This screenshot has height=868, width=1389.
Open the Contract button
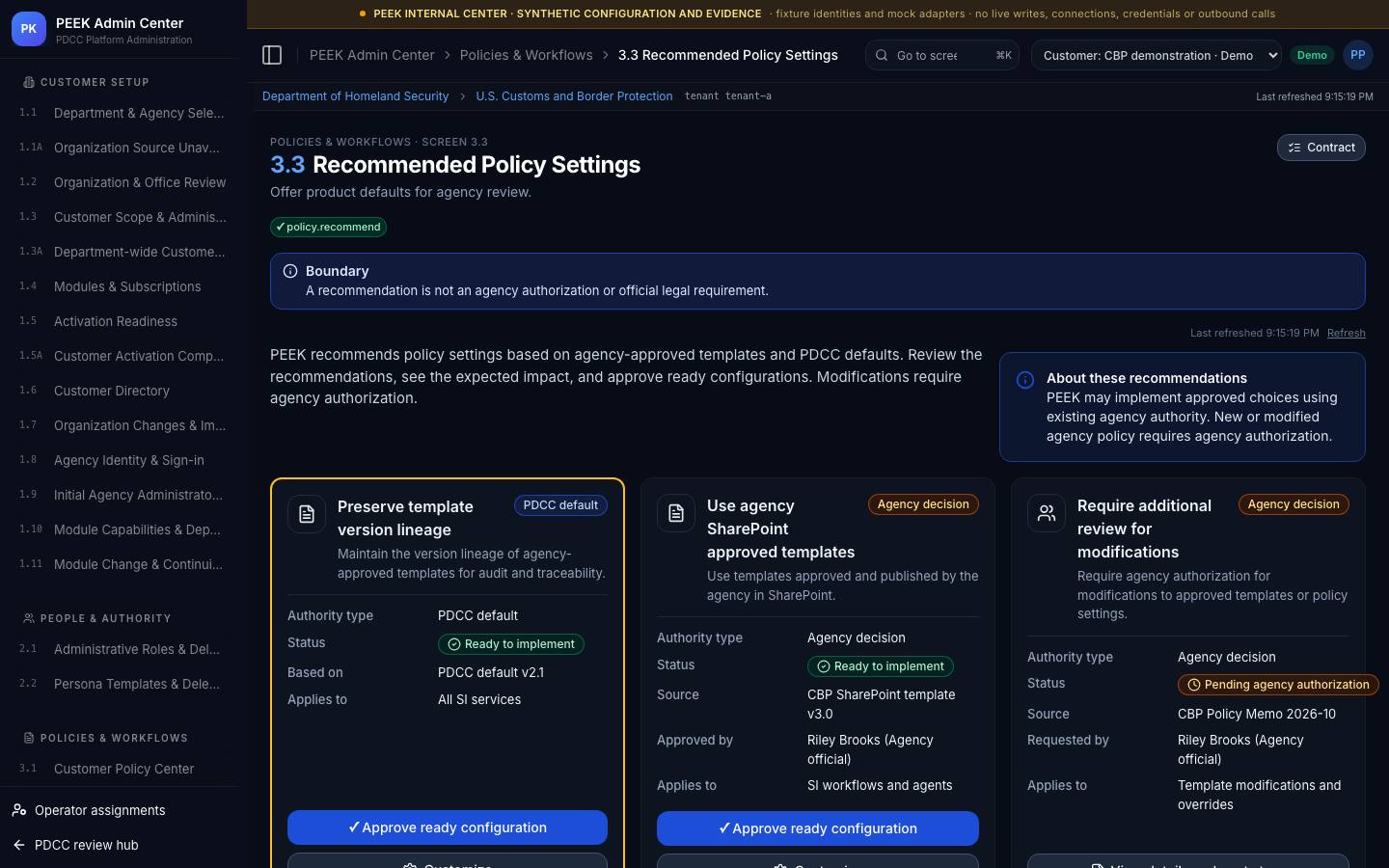pos(1321,148)
